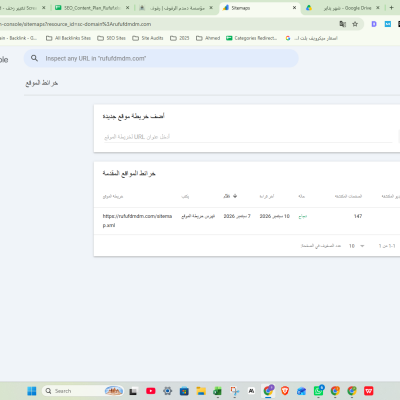400x400 pixels.
Task: Open WPS Office from the taskbar
Action: (369, 391)
